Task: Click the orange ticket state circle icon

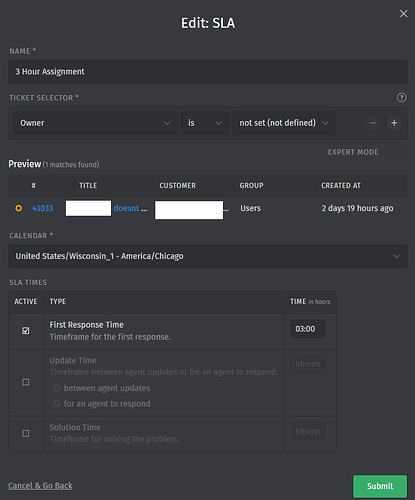Action: [19, 208]
